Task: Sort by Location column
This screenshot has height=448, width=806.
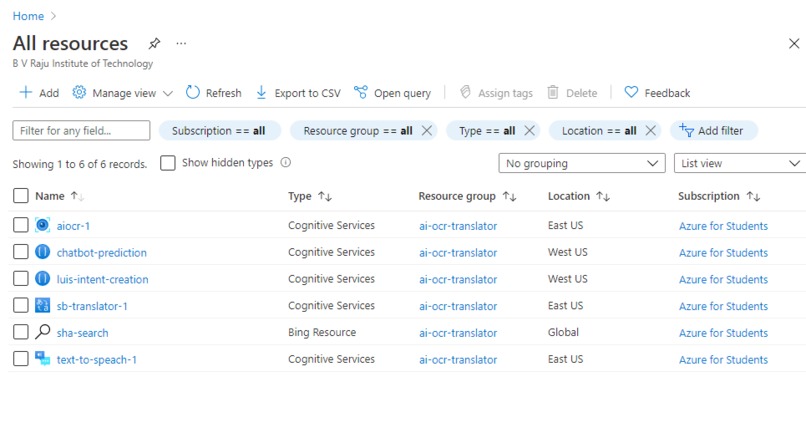Action: tap(579, 196)
